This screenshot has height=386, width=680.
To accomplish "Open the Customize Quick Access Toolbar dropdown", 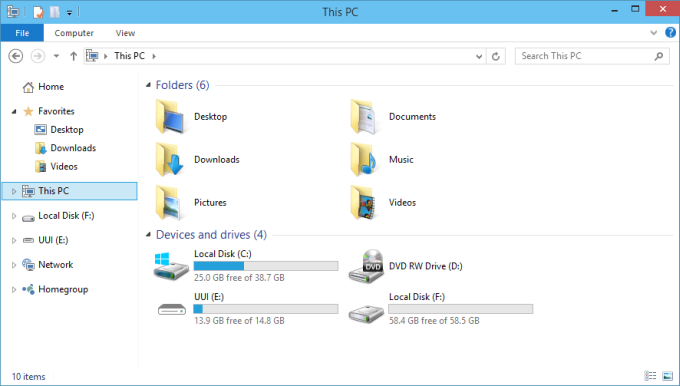I will pos(69,13).
